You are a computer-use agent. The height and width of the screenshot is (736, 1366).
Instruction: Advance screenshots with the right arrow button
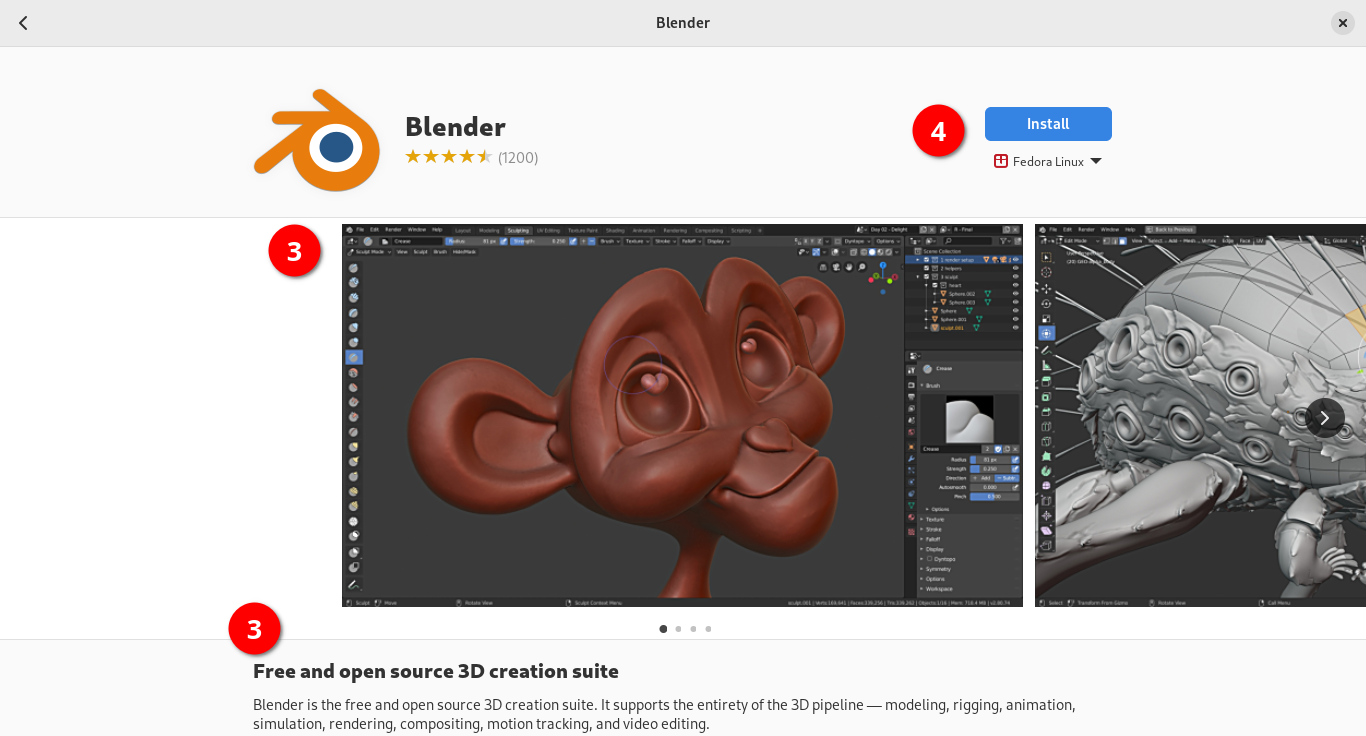tap(1324, 418)
